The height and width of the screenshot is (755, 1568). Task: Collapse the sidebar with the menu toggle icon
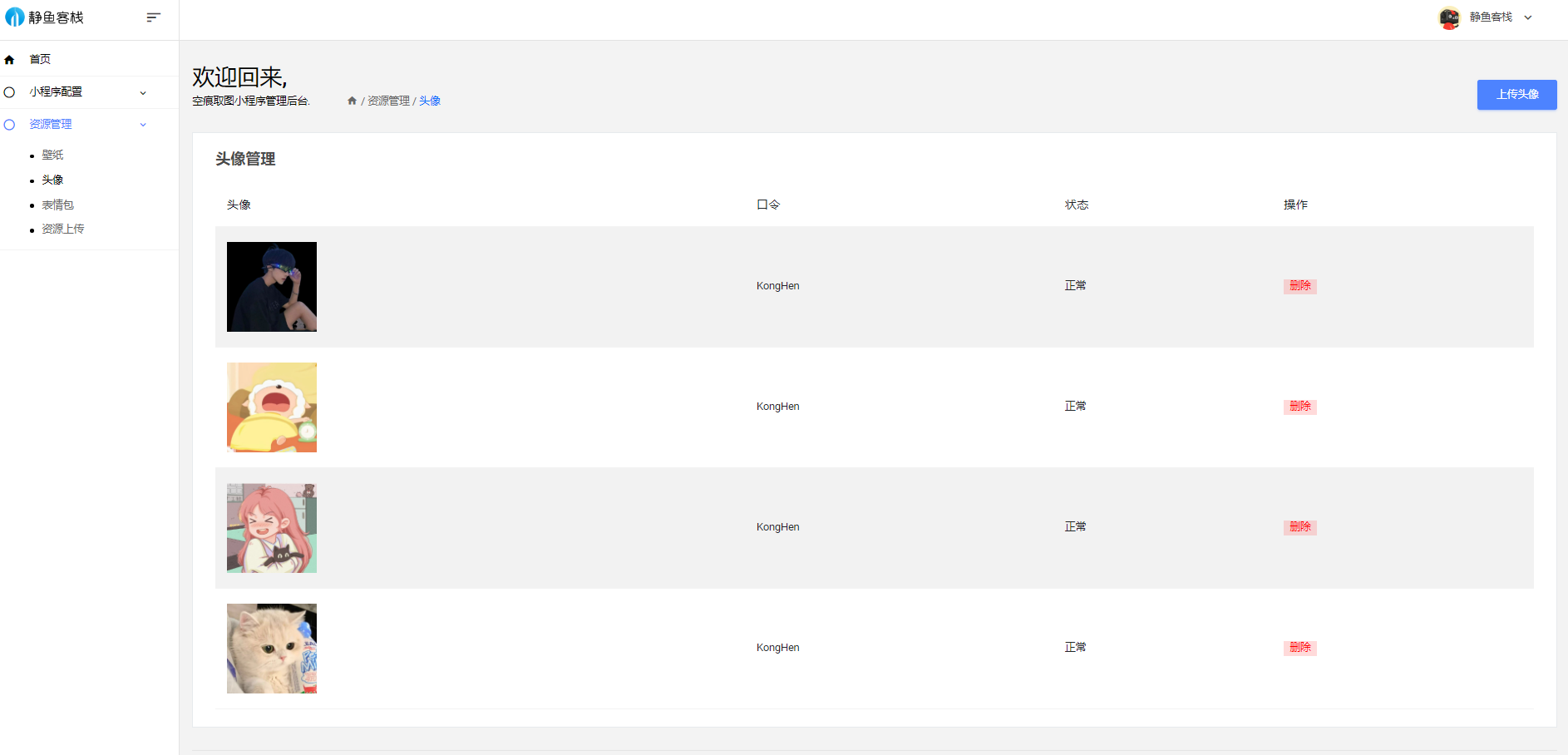tap(153, 17)
